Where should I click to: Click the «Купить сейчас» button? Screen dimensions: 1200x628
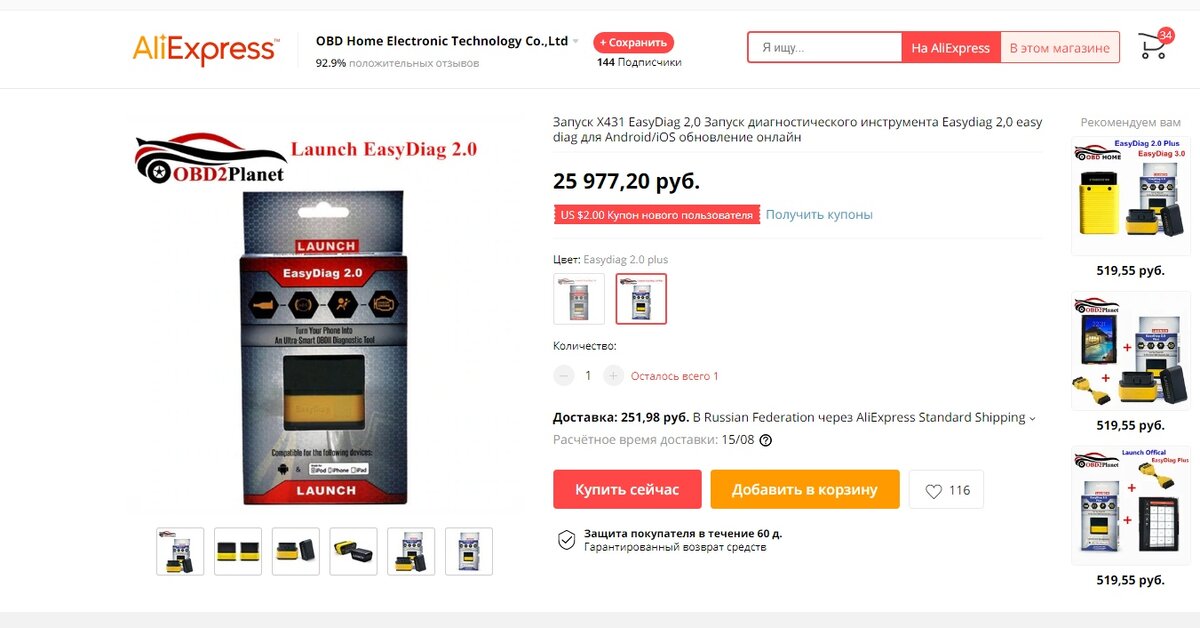627,490
